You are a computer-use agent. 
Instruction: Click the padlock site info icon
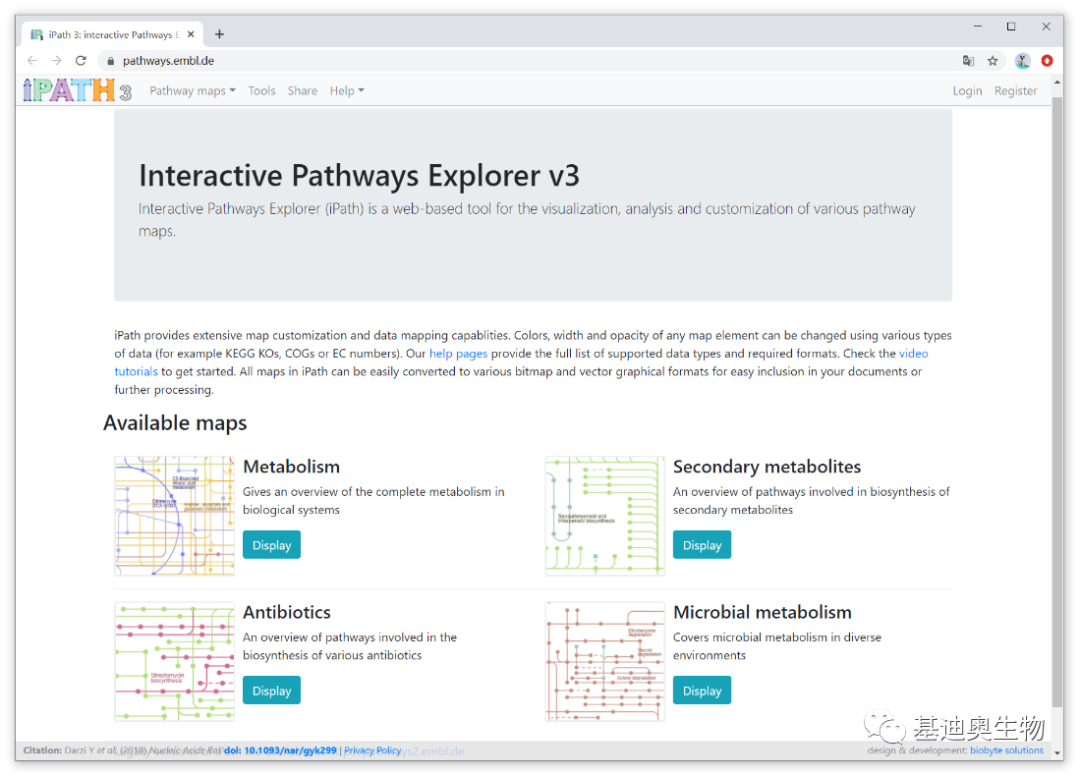[x=109, y=61]
